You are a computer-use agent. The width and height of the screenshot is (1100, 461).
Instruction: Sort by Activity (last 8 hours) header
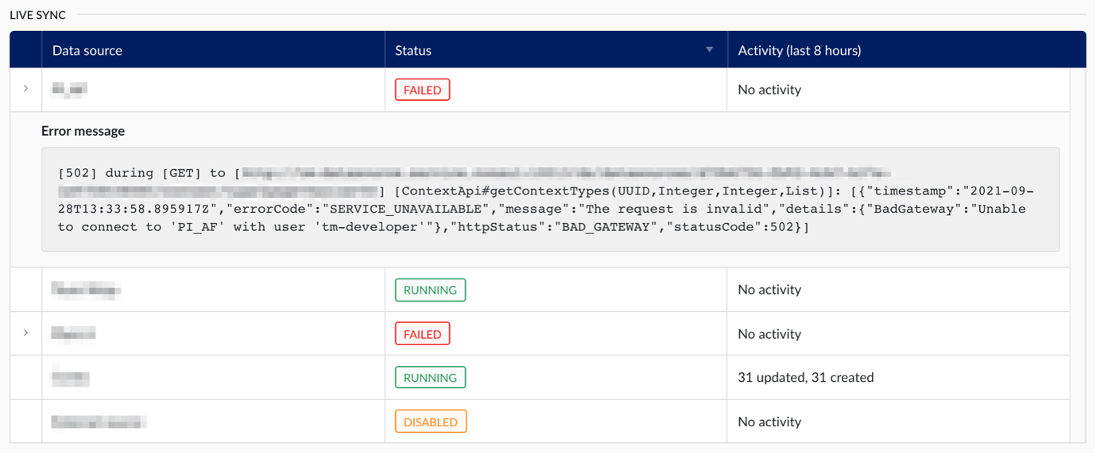coord(799,50)
